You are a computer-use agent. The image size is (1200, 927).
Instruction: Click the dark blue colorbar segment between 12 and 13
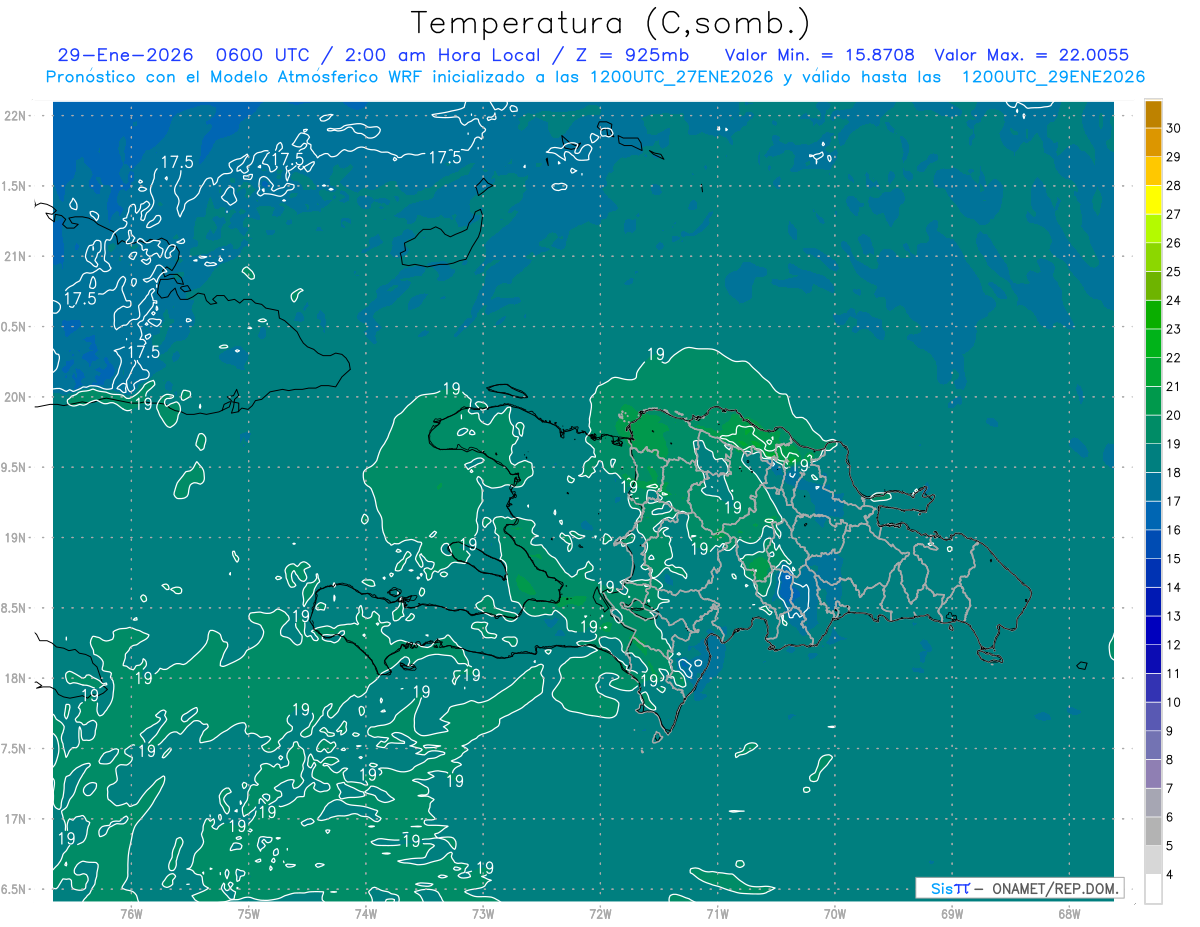(1153, 631)
